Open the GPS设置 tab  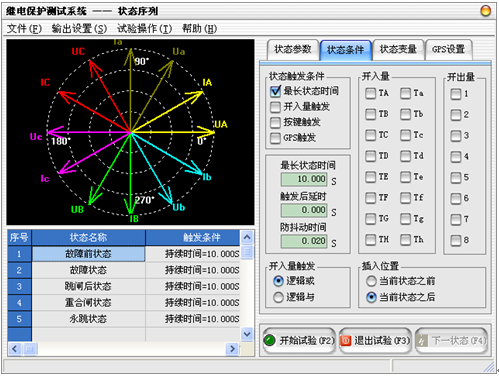coord(448,50)
